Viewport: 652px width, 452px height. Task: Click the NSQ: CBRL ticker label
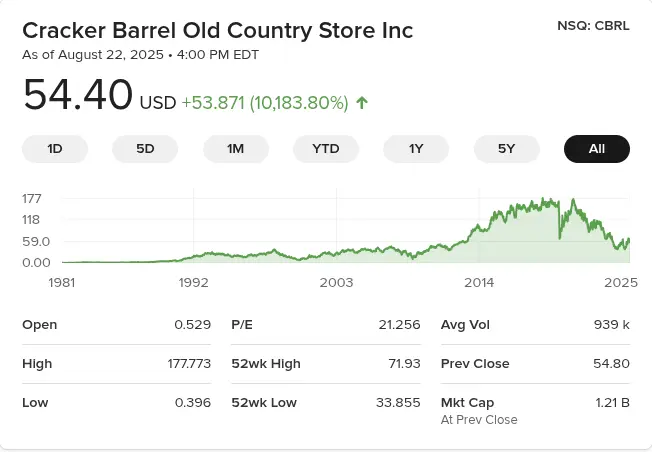click(x=593, y=25)
